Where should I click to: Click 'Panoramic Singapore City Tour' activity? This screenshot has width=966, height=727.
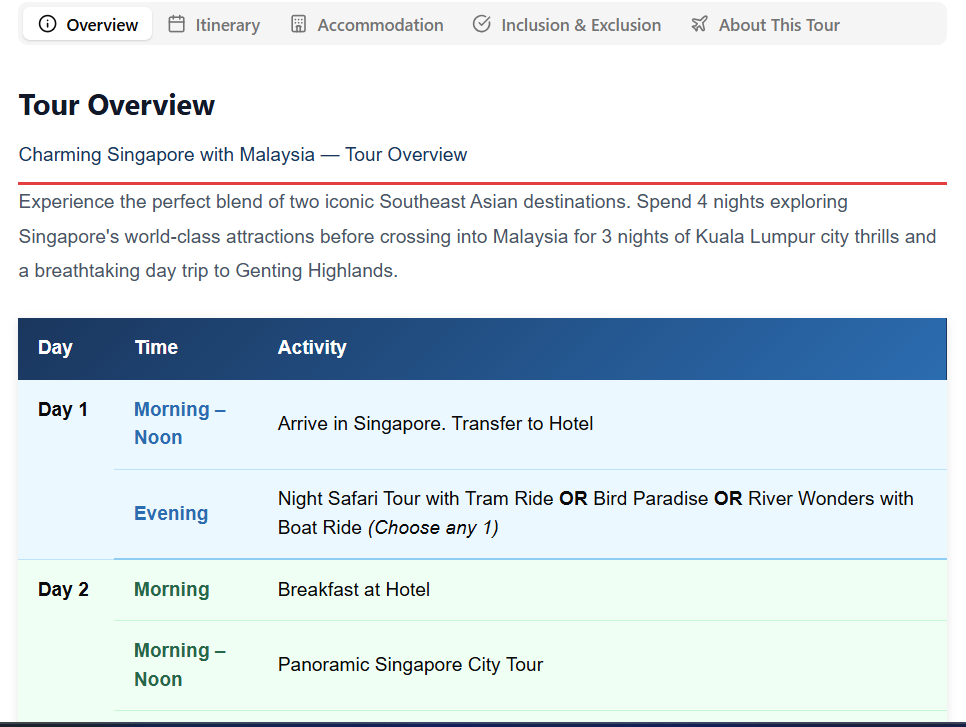pos(410,665)
